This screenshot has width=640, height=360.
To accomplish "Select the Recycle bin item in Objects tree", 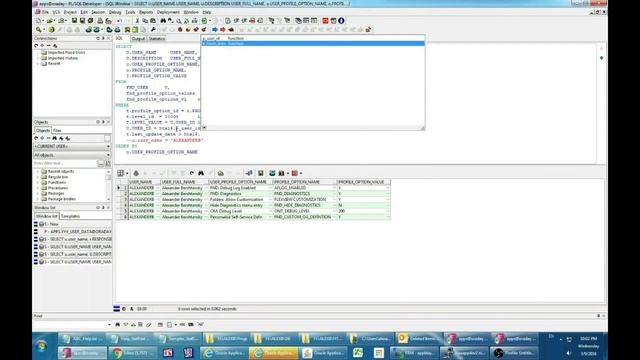I will [58, 177].
